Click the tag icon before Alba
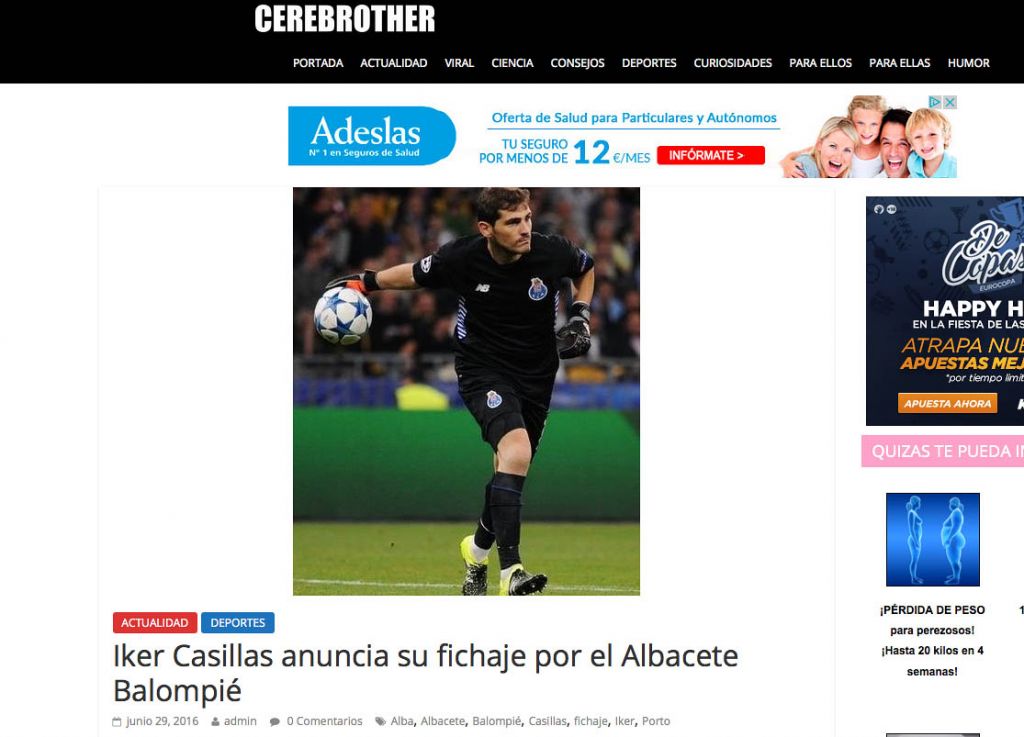This screenshot has height=737, width=1024. click(380, 721)
